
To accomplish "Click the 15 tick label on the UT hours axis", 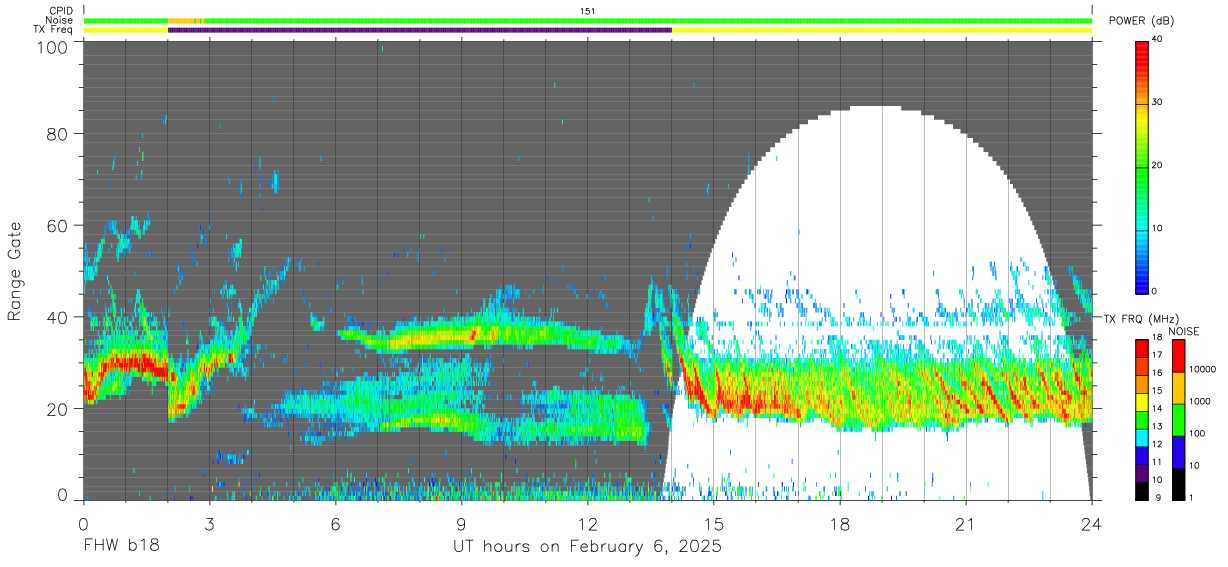I will point(713,523).
